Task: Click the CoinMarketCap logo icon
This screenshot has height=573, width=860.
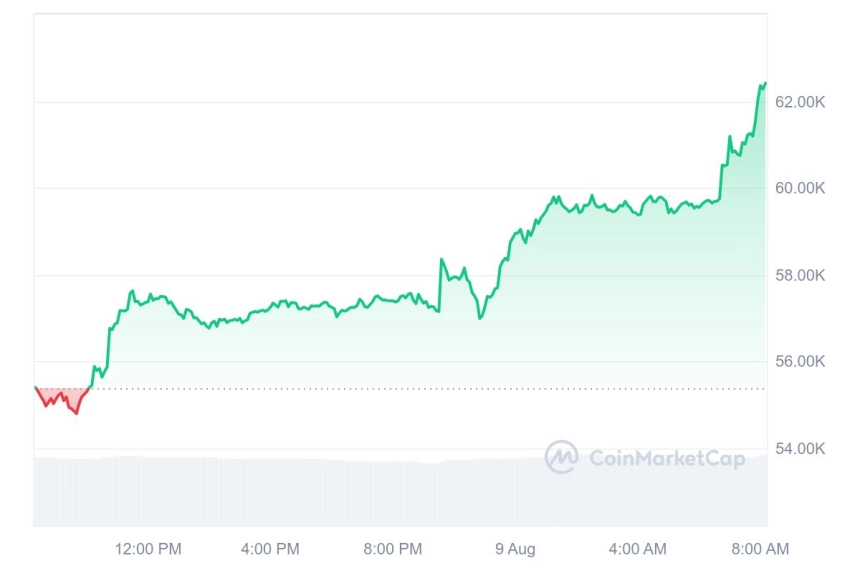Action: tap(561, 457)
